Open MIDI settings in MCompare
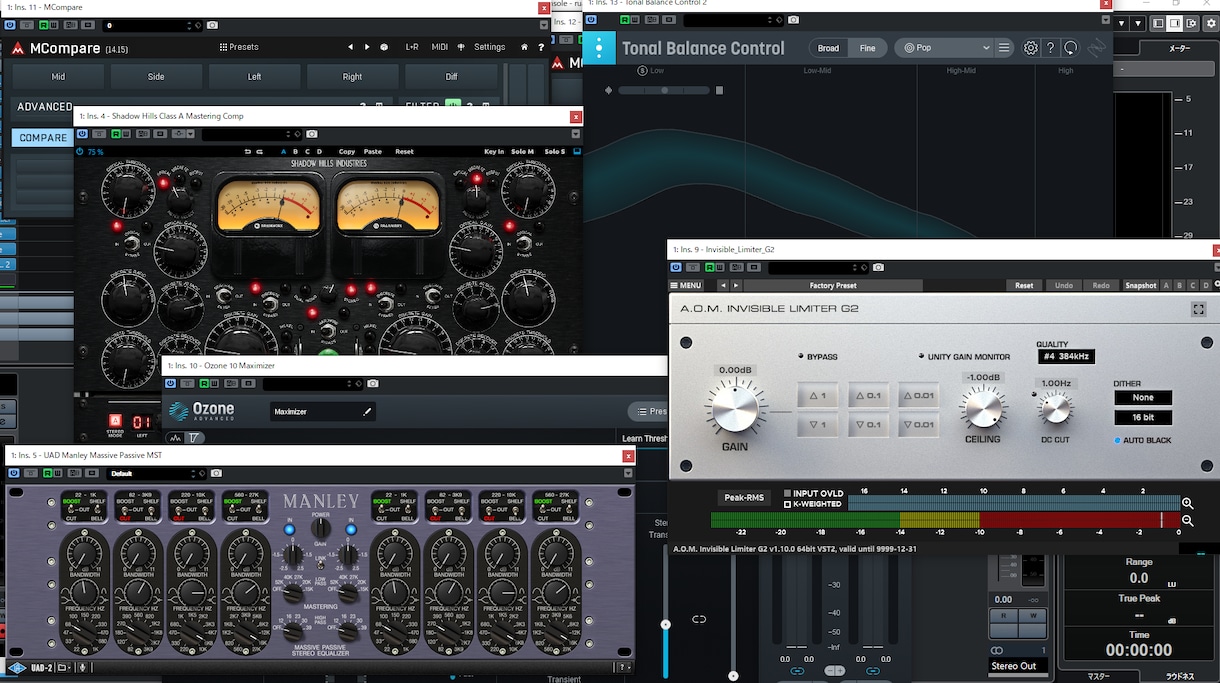Screen dimensions: 1220x683 (440, 47)
